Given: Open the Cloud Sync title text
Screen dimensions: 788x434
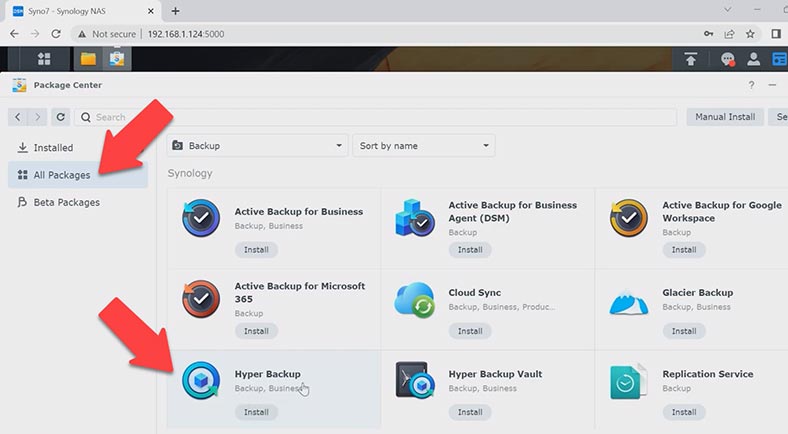Looking at the screenshot, I should coord(474,292).
